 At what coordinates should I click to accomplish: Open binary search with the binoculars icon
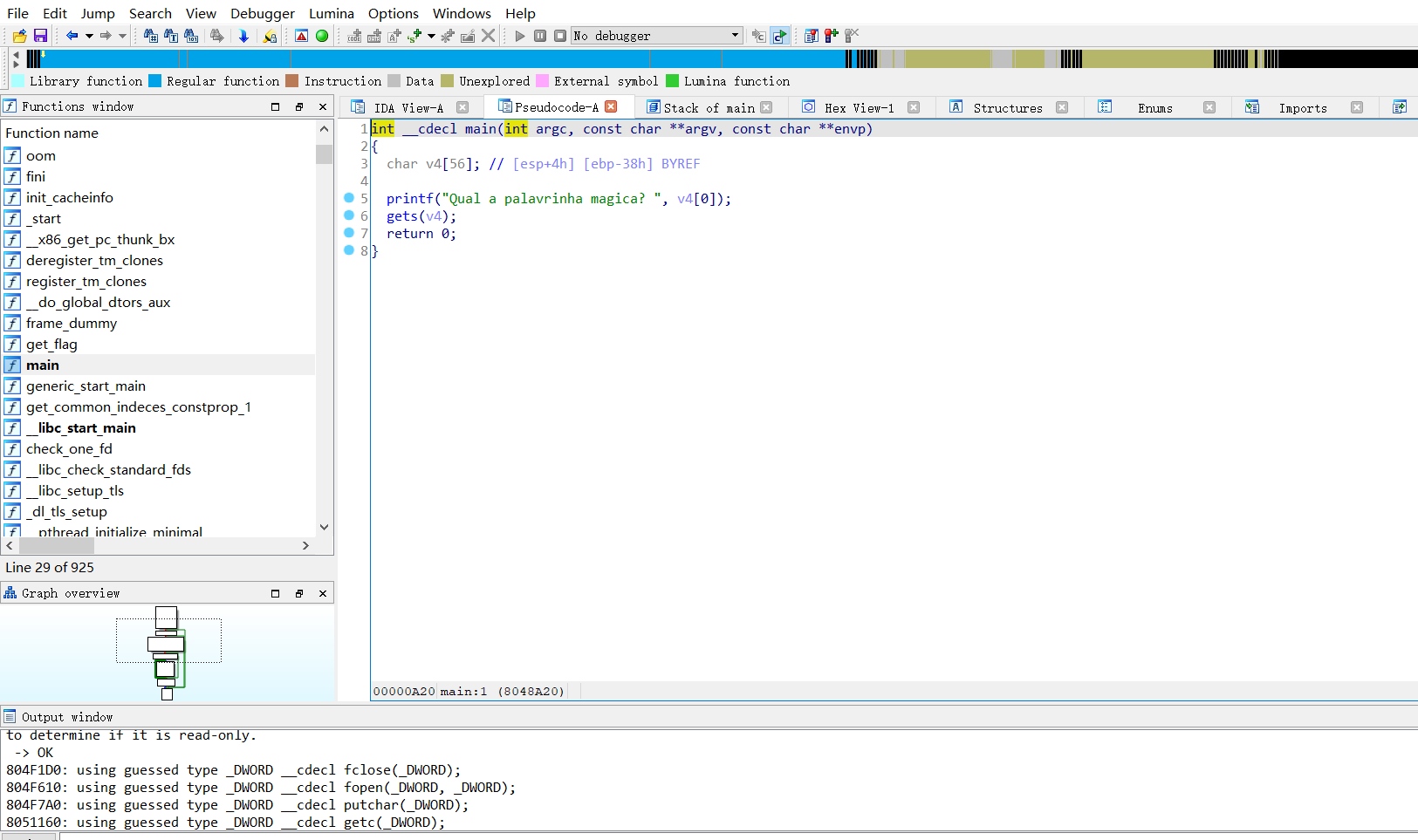(149, 36)
